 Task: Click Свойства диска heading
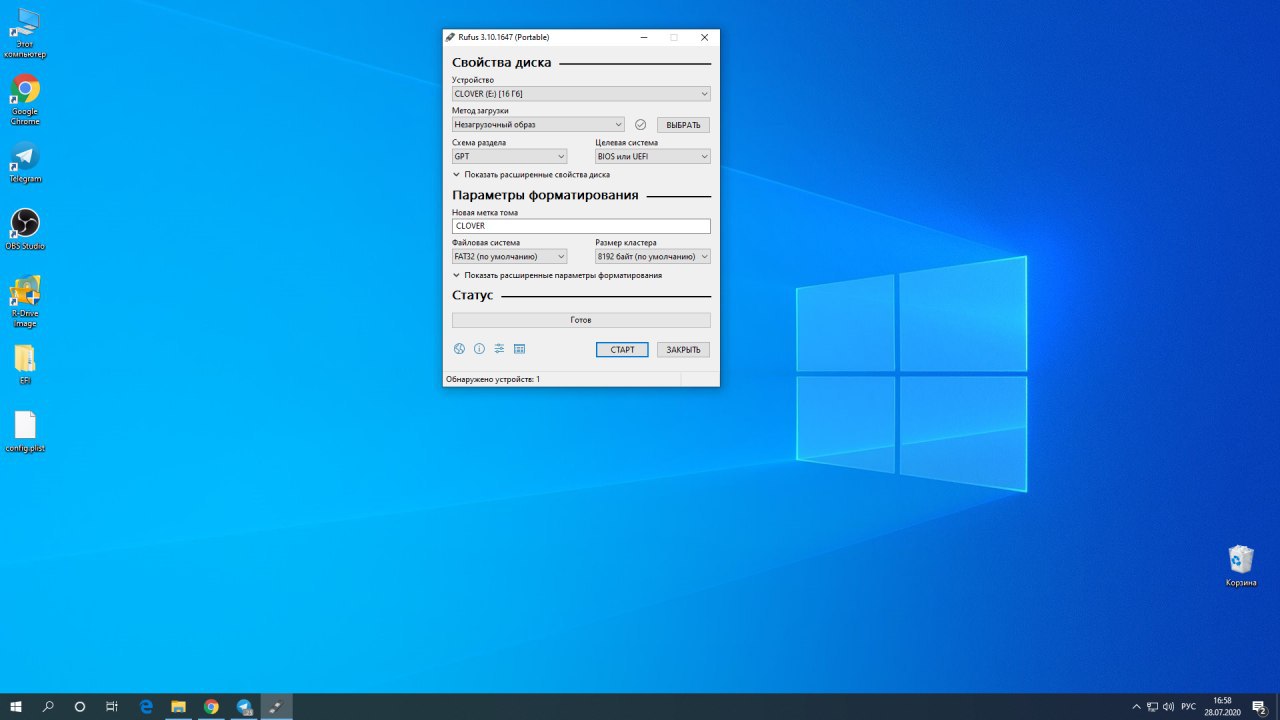point(501,62)
